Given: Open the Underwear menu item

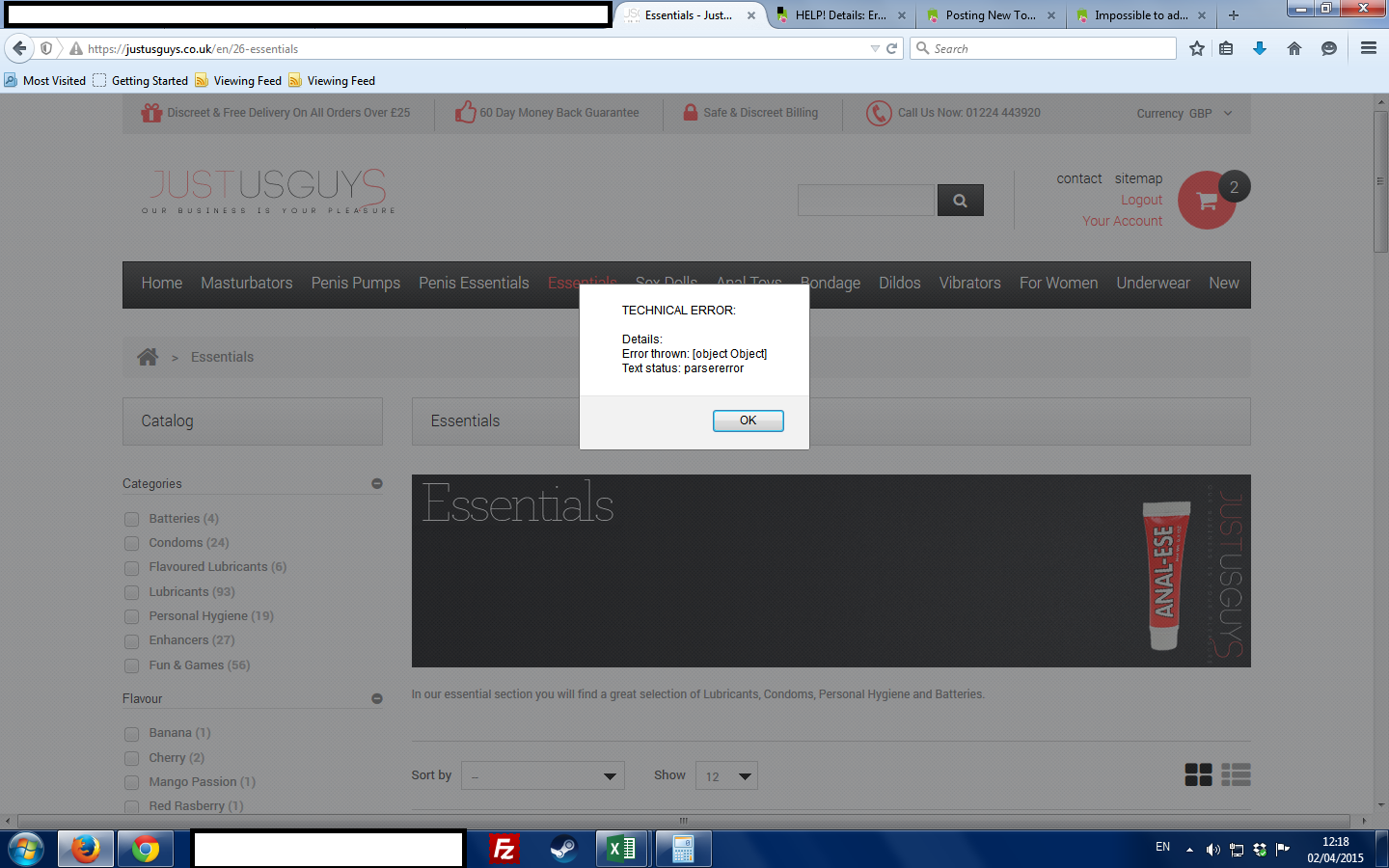Looking at the screenshot, I should click(x=1154, y=284).
